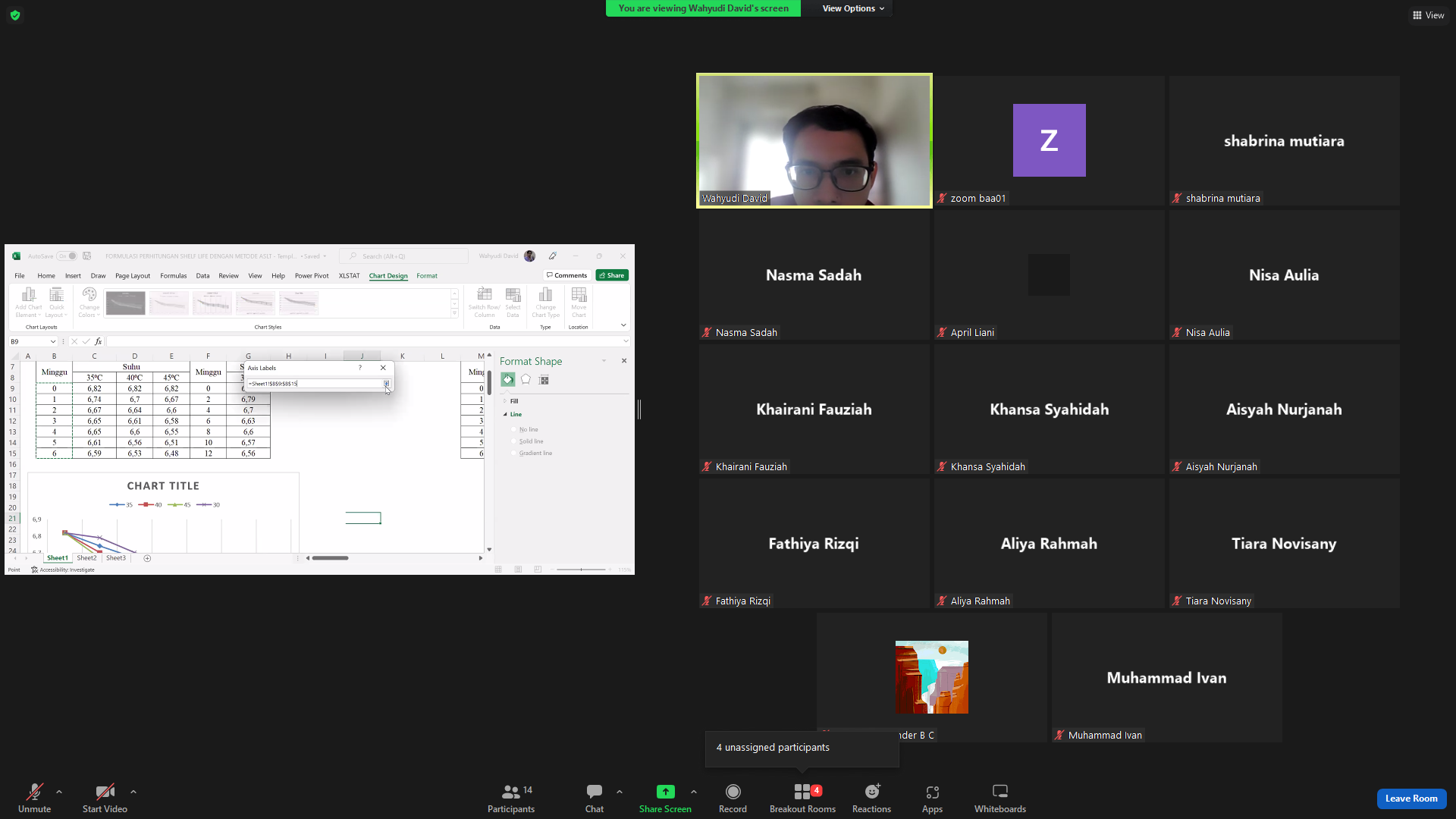
Task: Open Breakout Rooms
Action: (802, 798)
